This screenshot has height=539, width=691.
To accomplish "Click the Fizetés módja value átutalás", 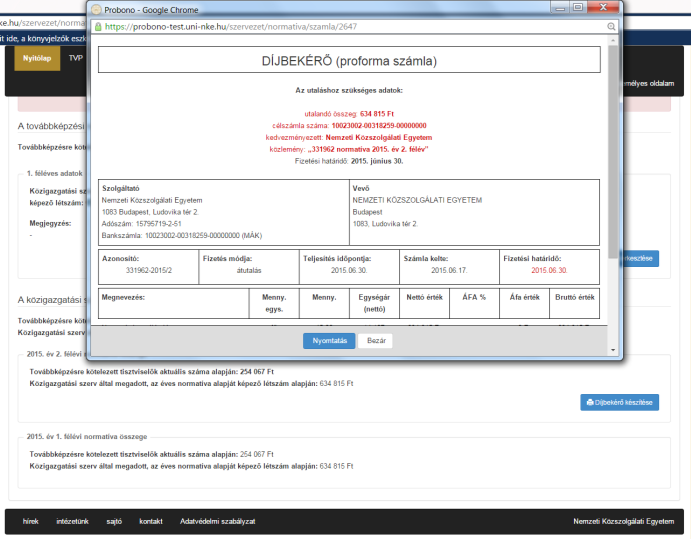I will (x=249, y=270).
